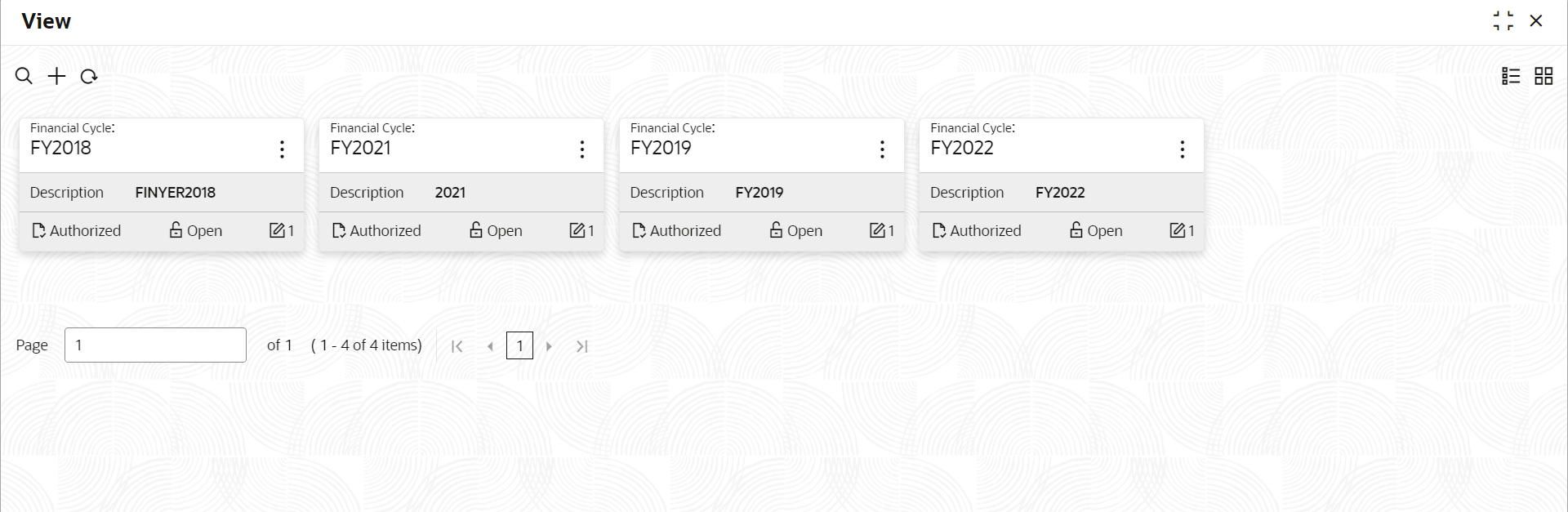Go to the first page

coord(457,346)
